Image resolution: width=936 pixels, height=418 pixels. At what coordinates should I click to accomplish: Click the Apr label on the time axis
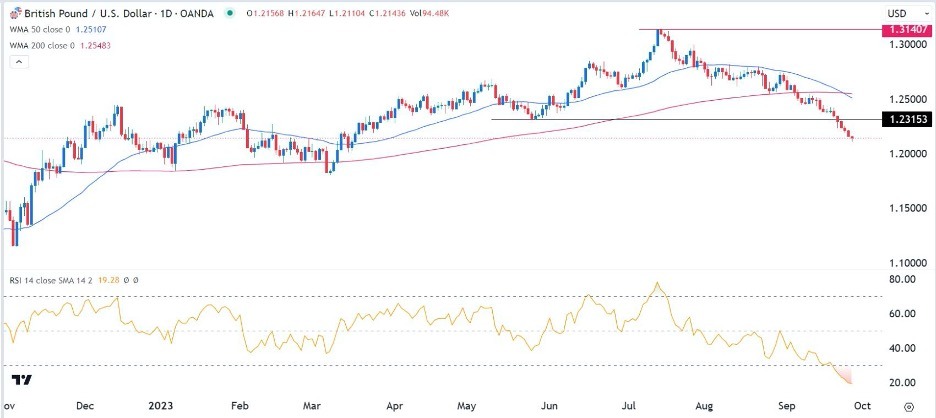point(393,406)
